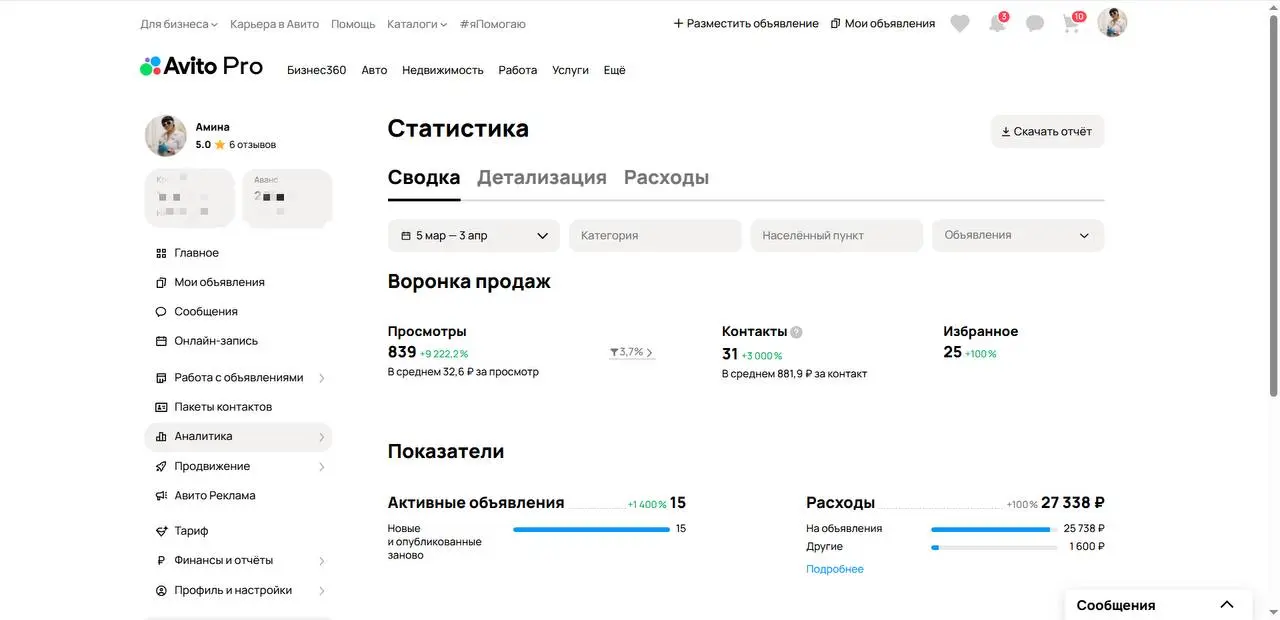Open the Услуги menu item
The image size is (1280, 620).
570,70
